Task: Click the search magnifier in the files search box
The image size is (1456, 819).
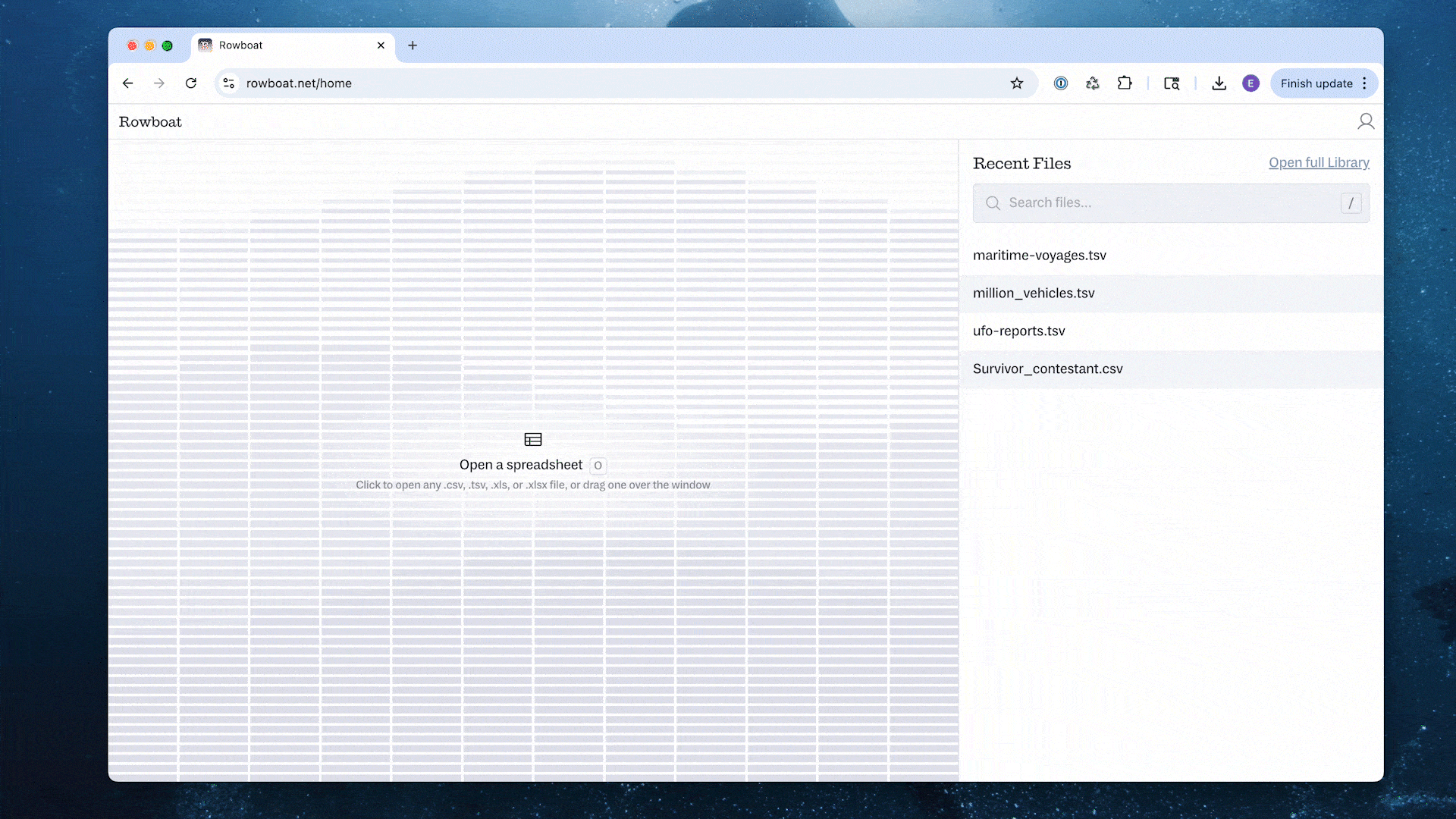Action: (x=993, y=202)
